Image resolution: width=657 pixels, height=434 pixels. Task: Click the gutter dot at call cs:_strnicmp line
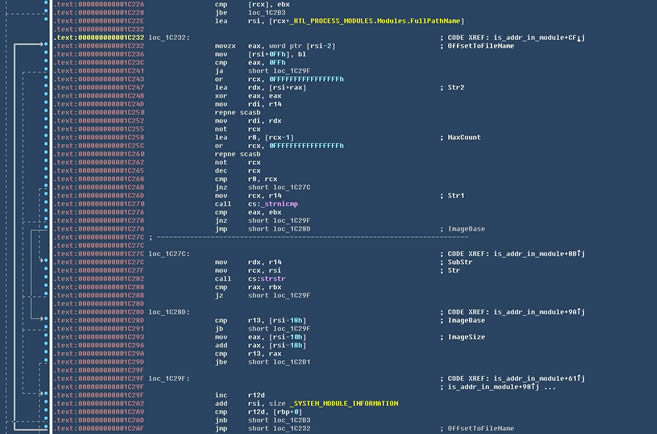pyautogui.click(x=46, y=204)
